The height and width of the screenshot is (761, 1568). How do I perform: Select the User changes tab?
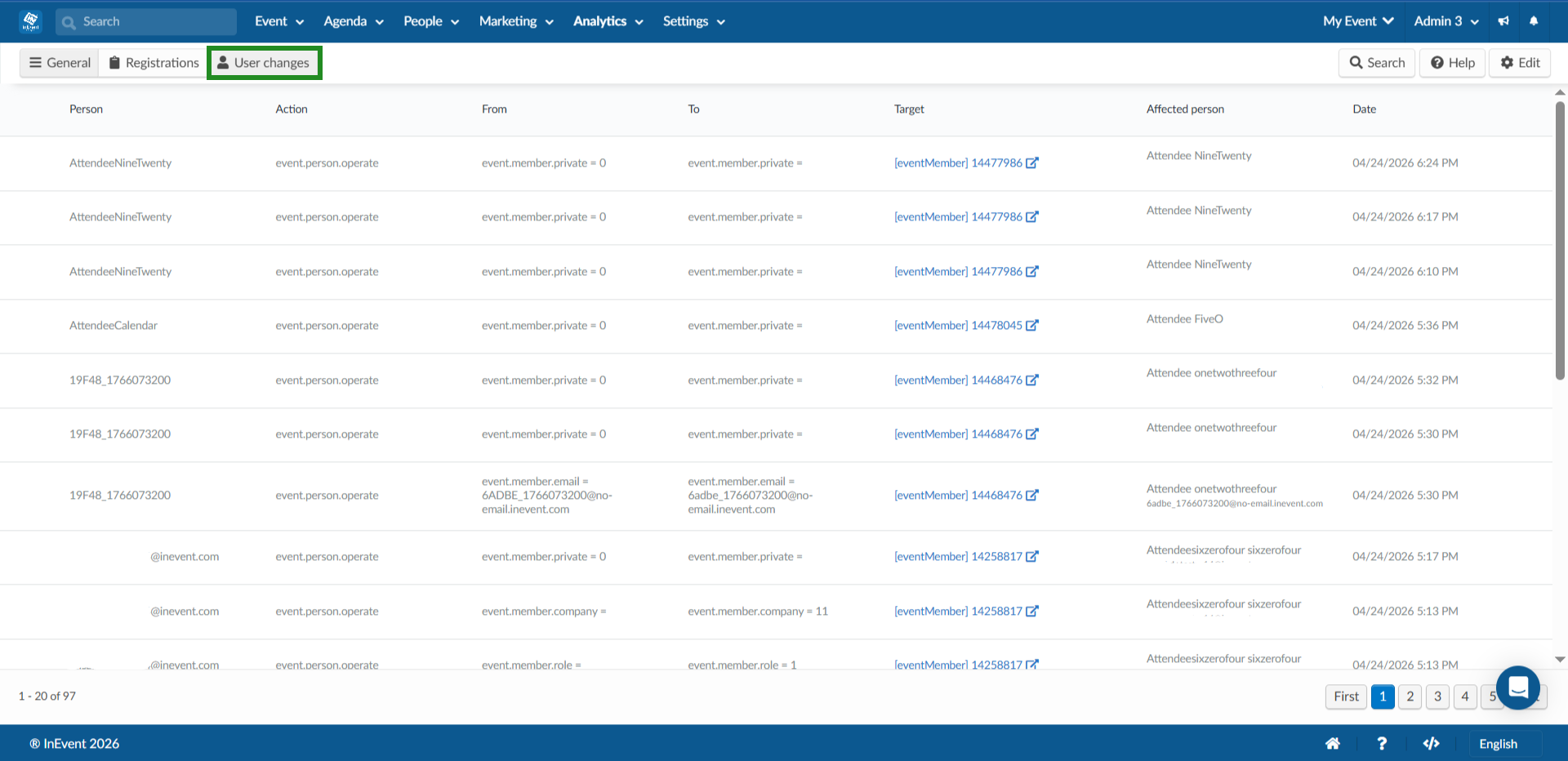pos(265,63)
